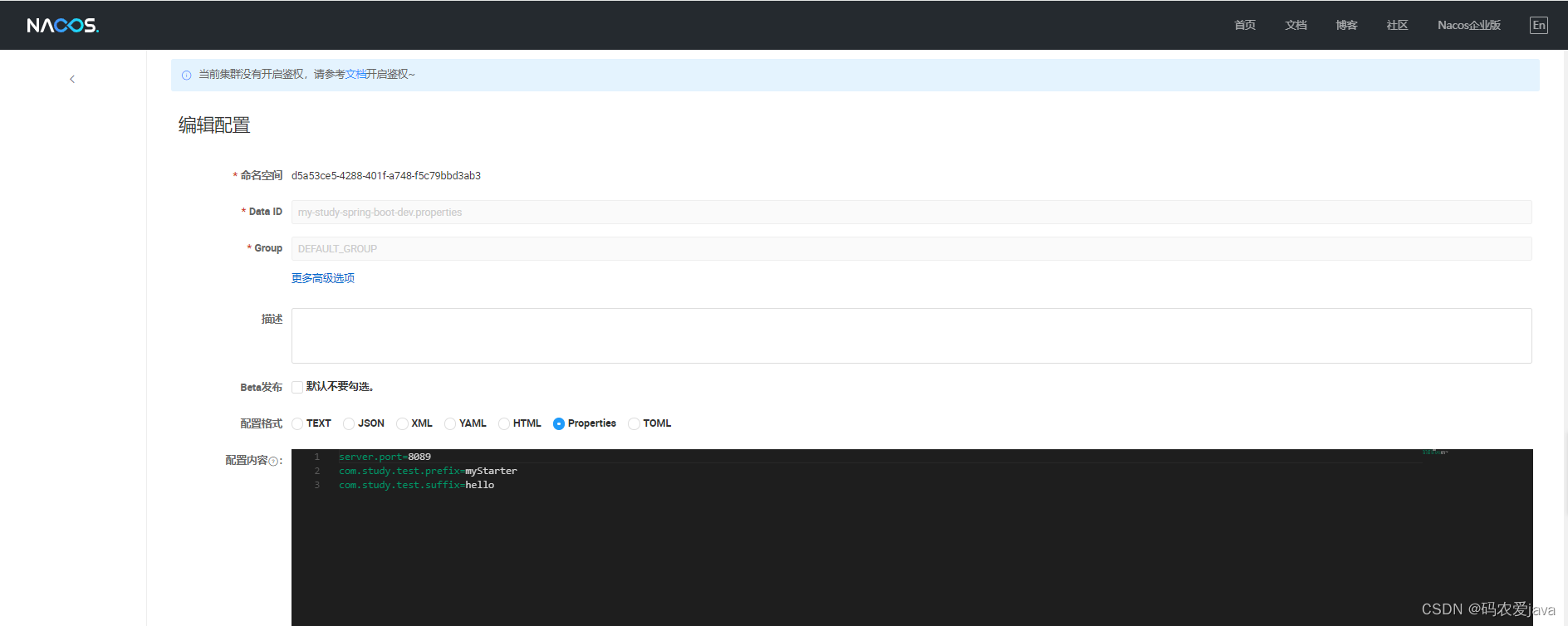This screenshot has width=1568, height=626.
Task: Select the Properties format radio button
Action: 559,423
